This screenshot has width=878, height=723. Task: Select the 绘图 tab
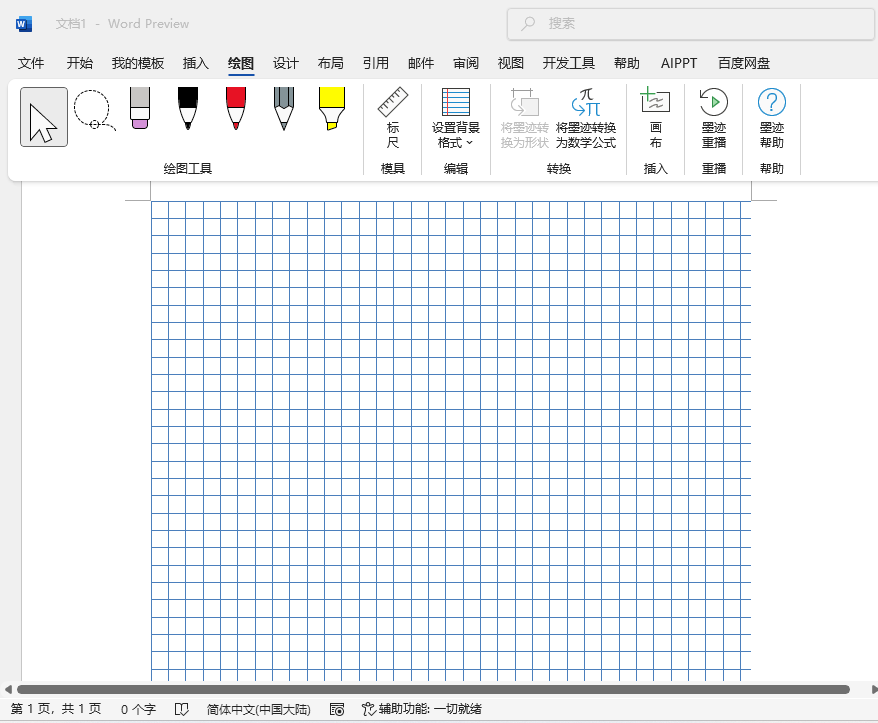coord(241,63)
